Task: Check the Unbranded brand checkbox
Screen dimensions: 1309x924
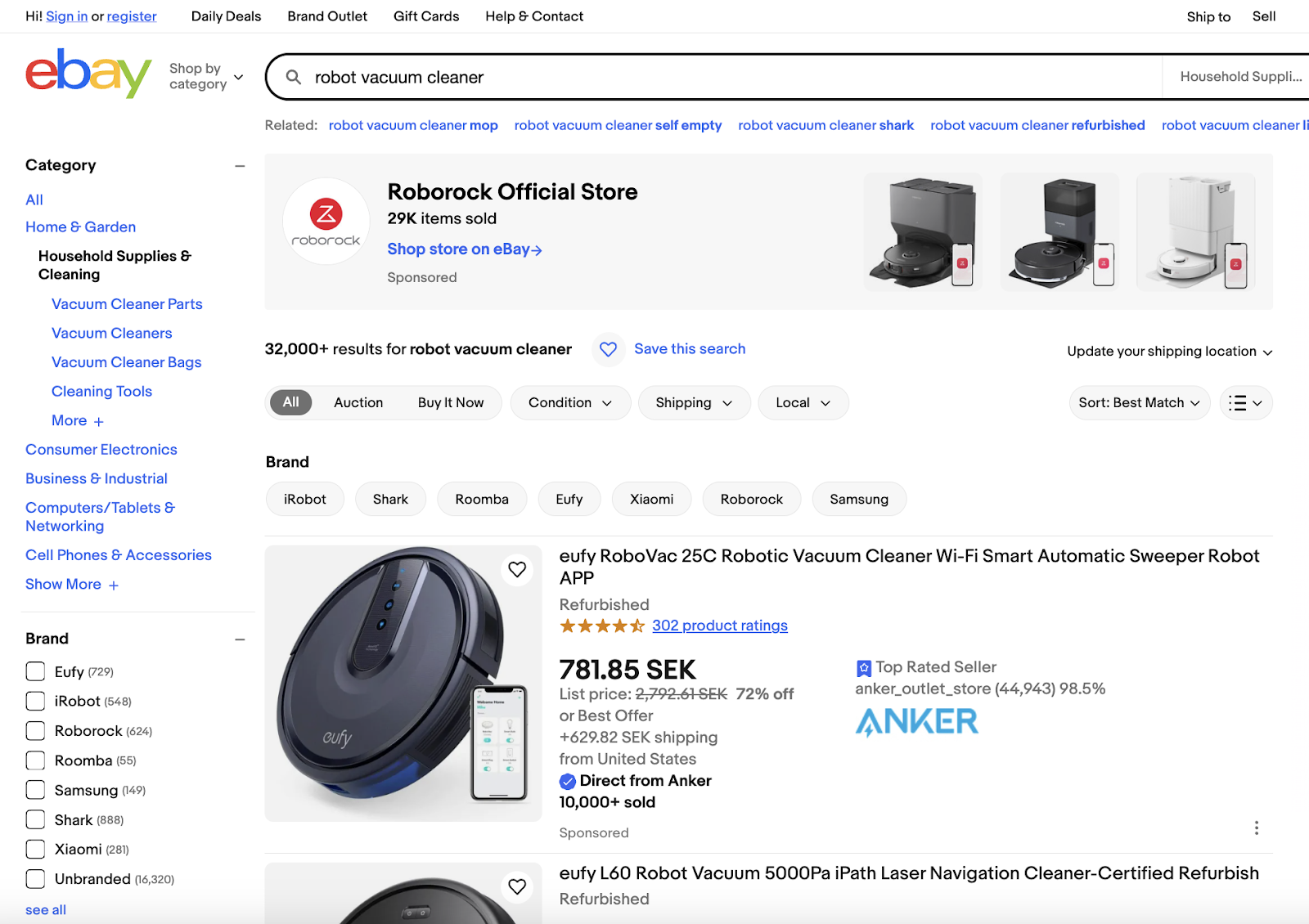Action: pos(35,879)
